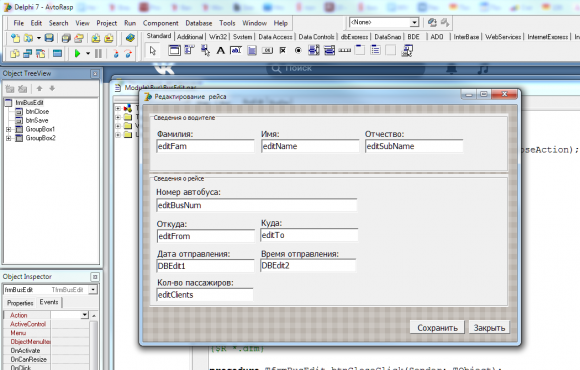
Task: Open the frmBusEdit object selector dropdown
Action: [x=93, y=289]
